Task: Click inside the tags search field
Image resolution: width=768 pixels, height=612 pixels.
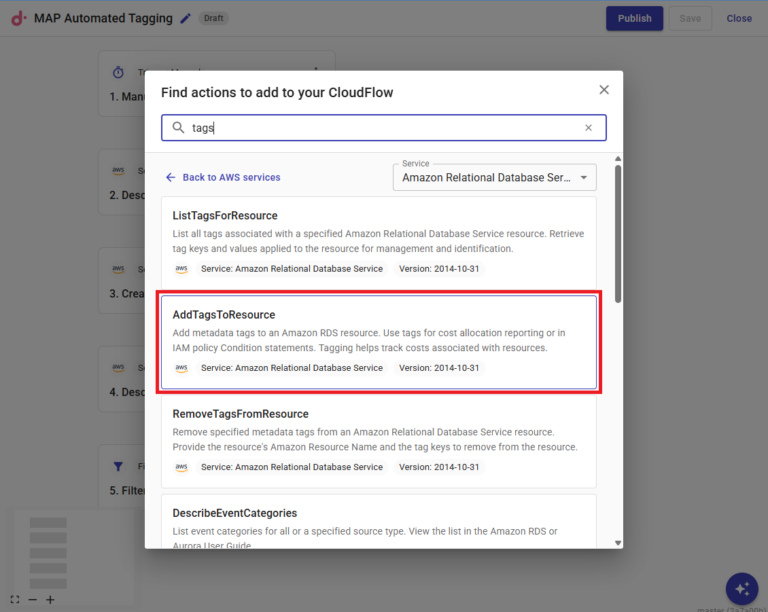Action: click(x=380, y=128)
